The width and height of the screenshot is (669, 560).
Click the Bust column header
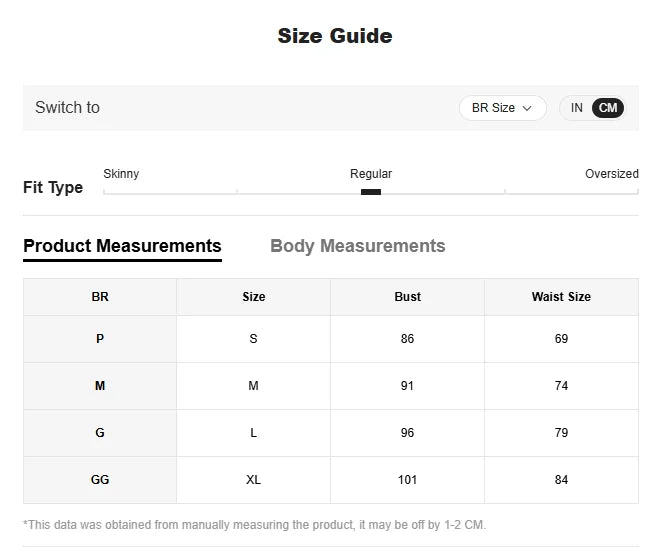click(407, 297)
